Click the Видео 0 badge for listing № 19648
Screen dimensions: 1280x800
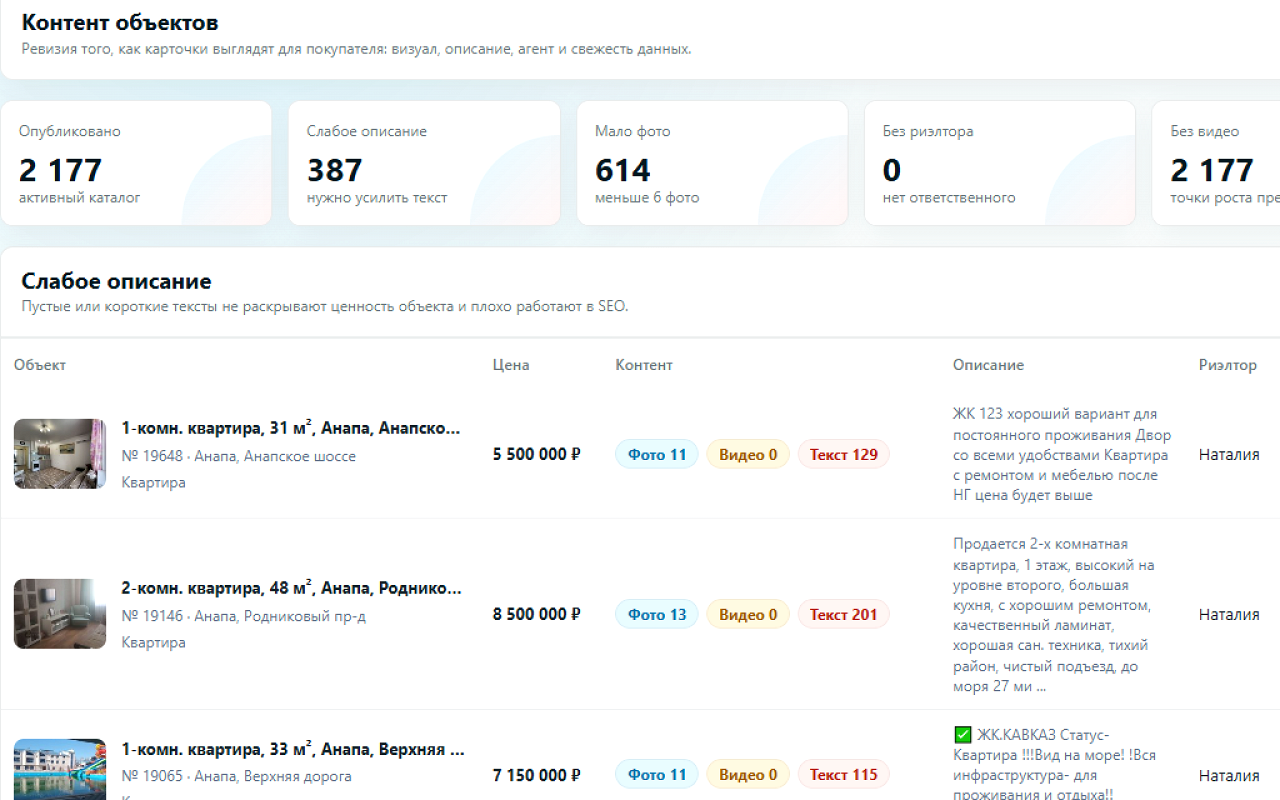click(x=748, y=454)
